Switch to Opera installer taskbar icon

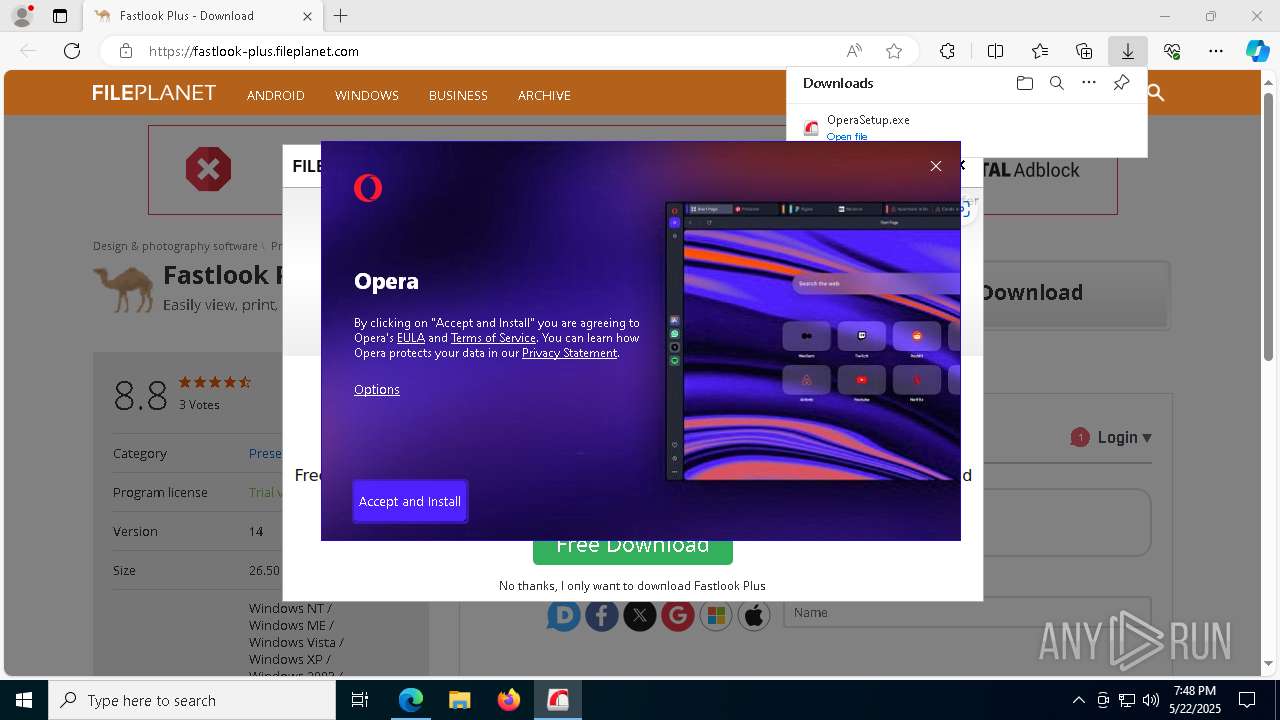click(x=557, y=700)
